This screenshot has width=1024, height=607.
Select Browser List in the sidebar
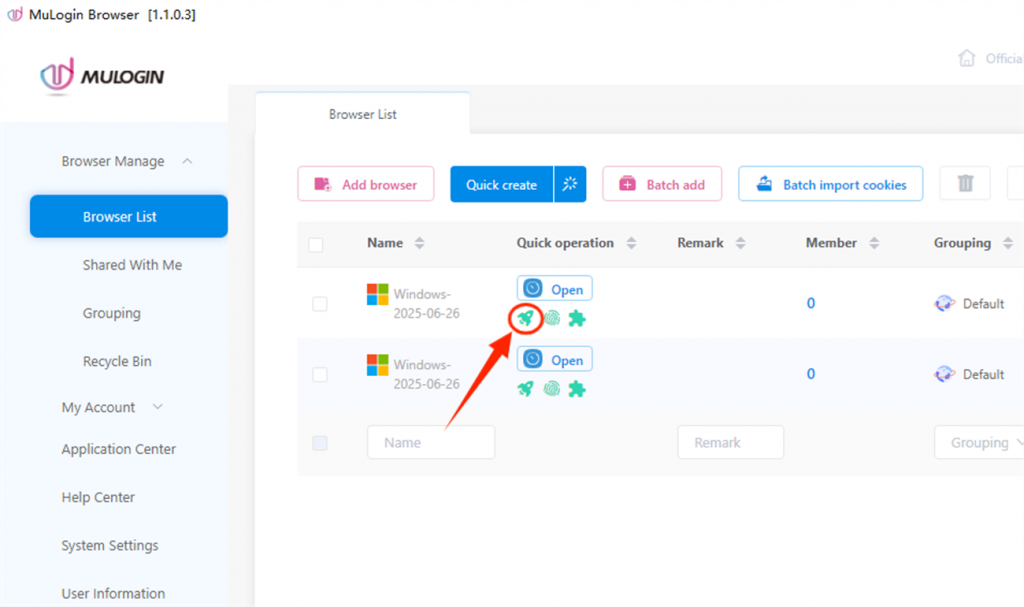coord(129,216)
